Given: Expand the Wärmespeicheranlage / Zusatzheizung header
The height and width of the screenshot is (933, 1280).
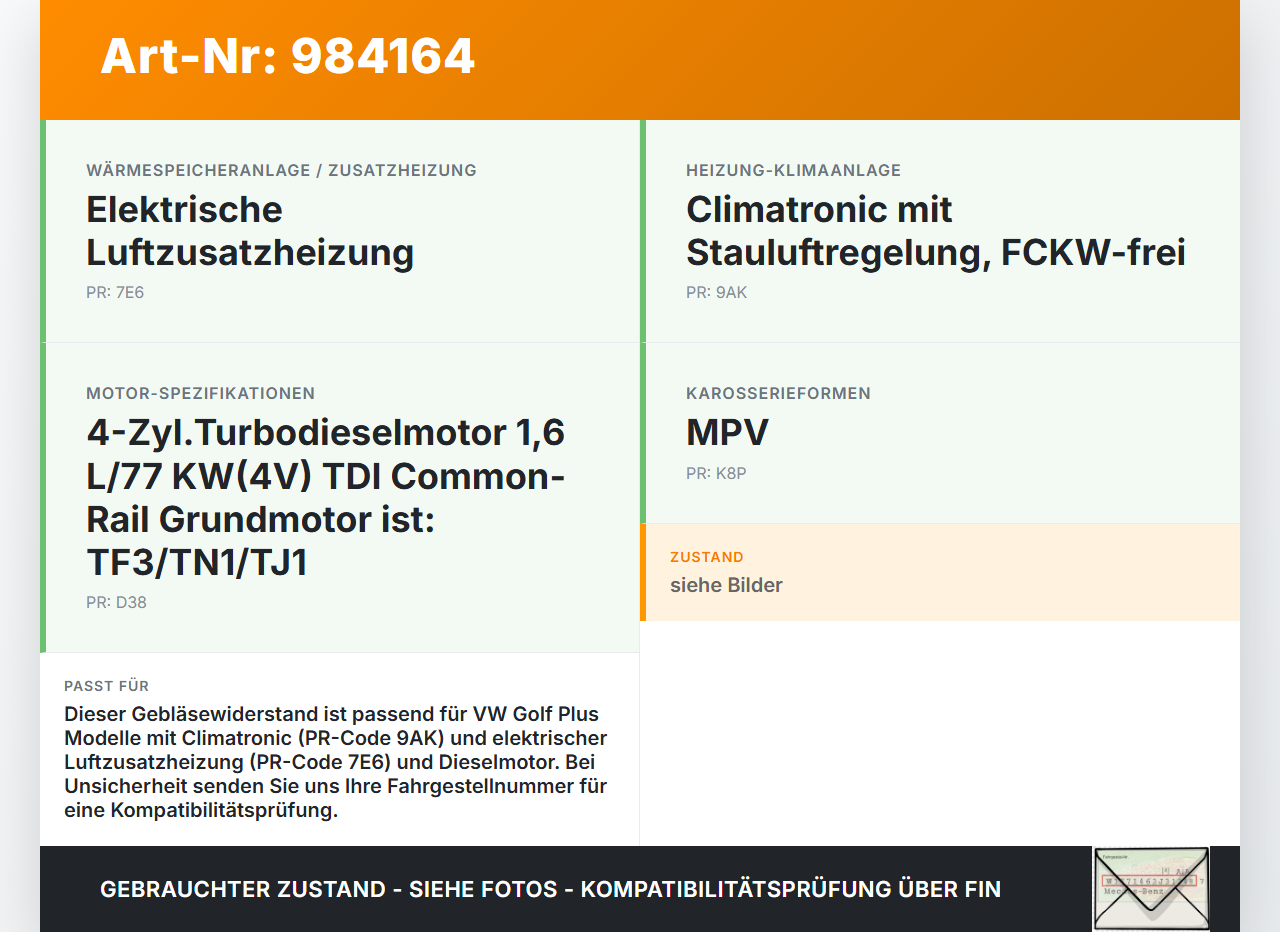Looking at the screenshot, I should (x=281, y=170).
